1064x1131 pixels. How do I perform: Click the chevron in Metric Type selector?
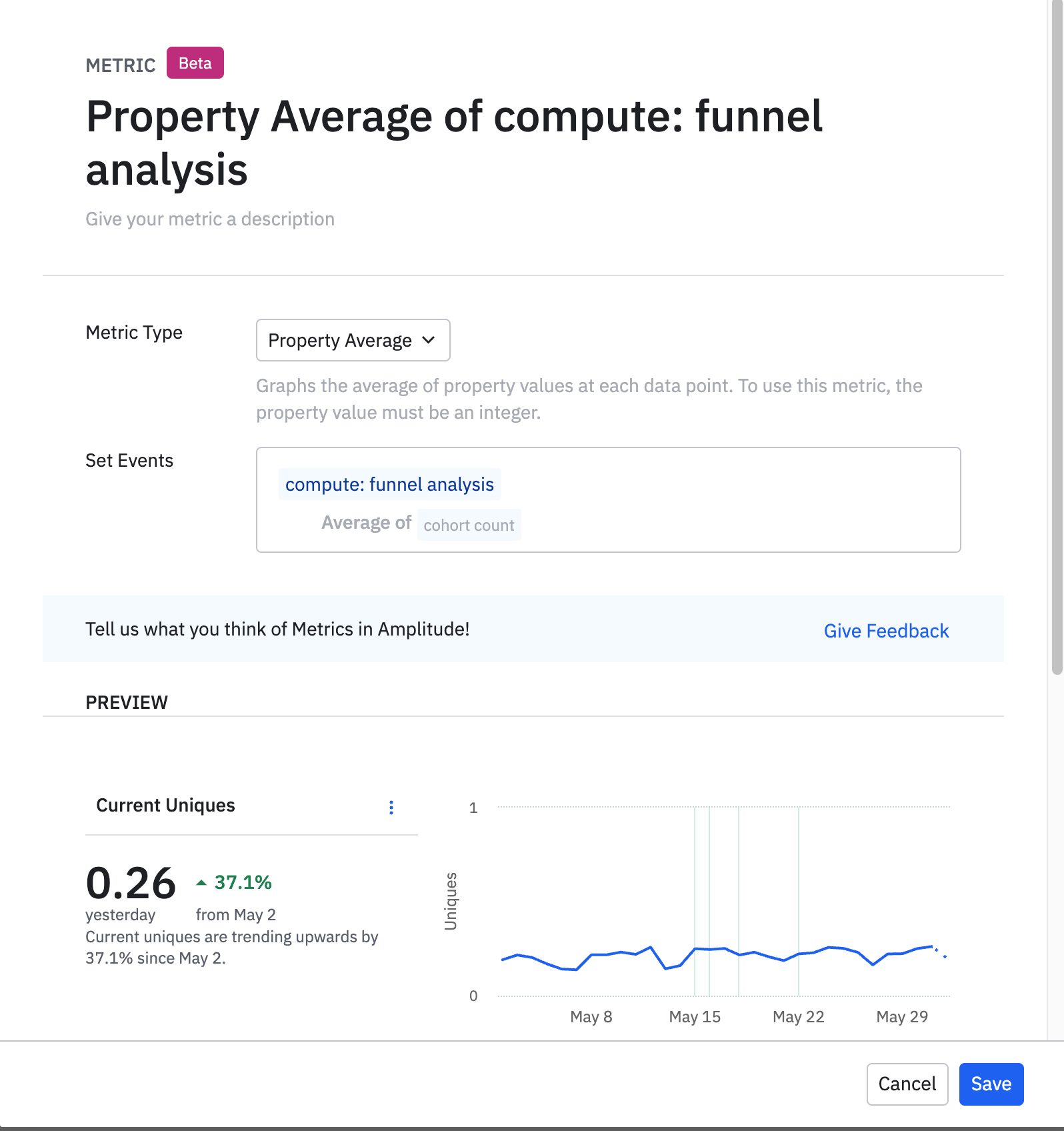429,340
